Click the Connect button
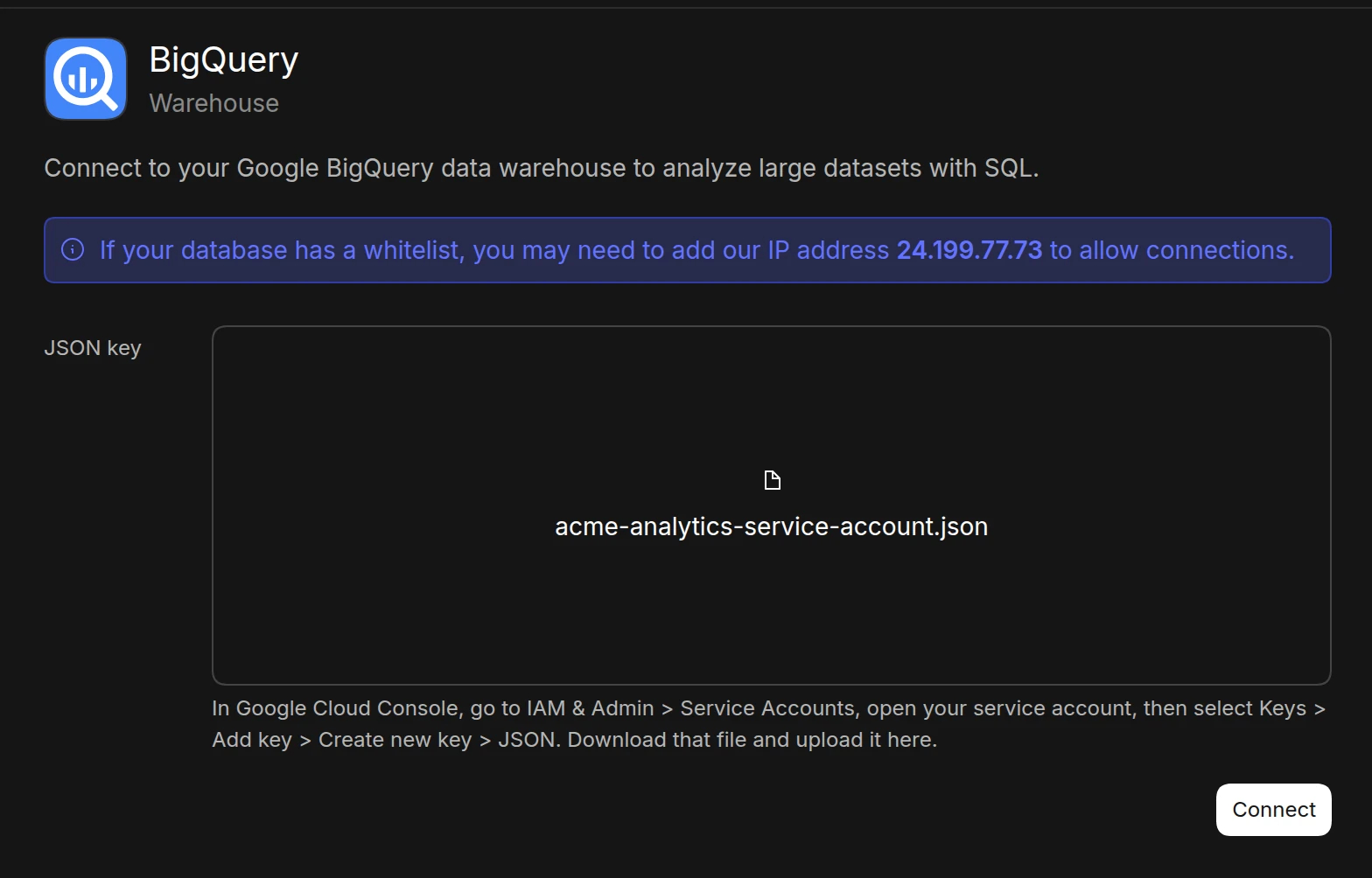This screenshot has height=878, width=1372. point(1273,810)
